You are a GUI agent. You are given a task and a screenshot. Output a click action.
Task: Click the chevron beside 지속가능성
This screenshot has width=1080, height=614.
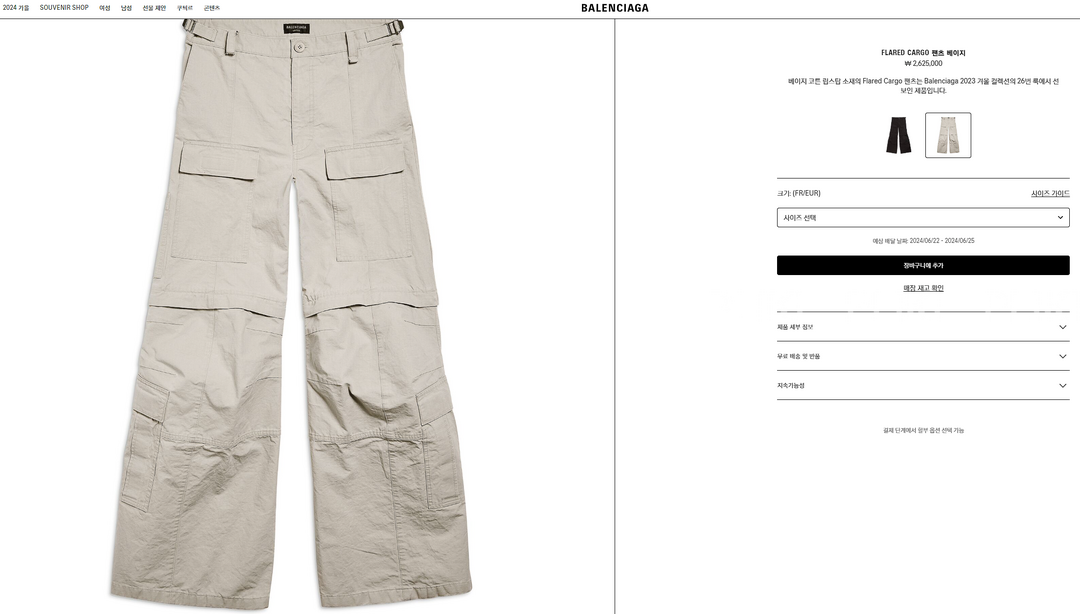tap(1062, 386)
